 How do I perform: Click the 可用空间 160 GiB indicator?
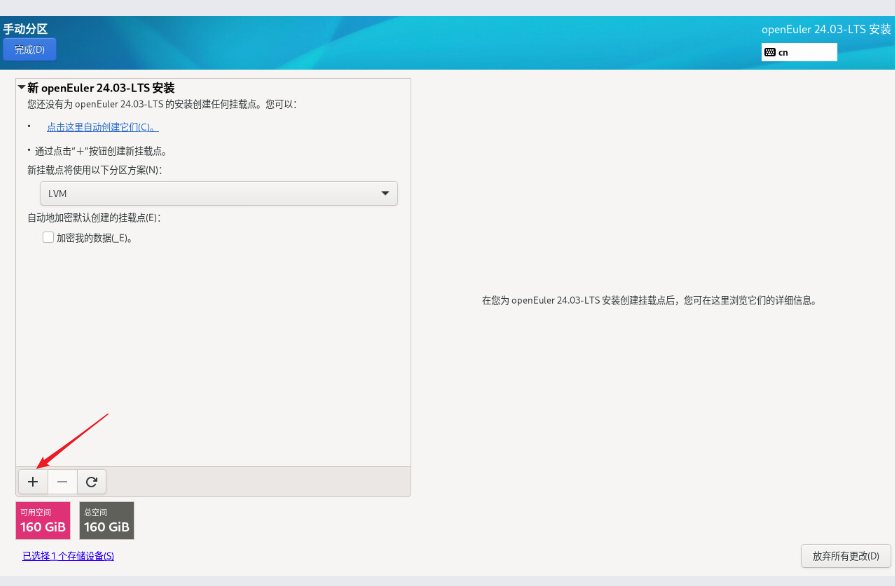click(x=43, y=520)
